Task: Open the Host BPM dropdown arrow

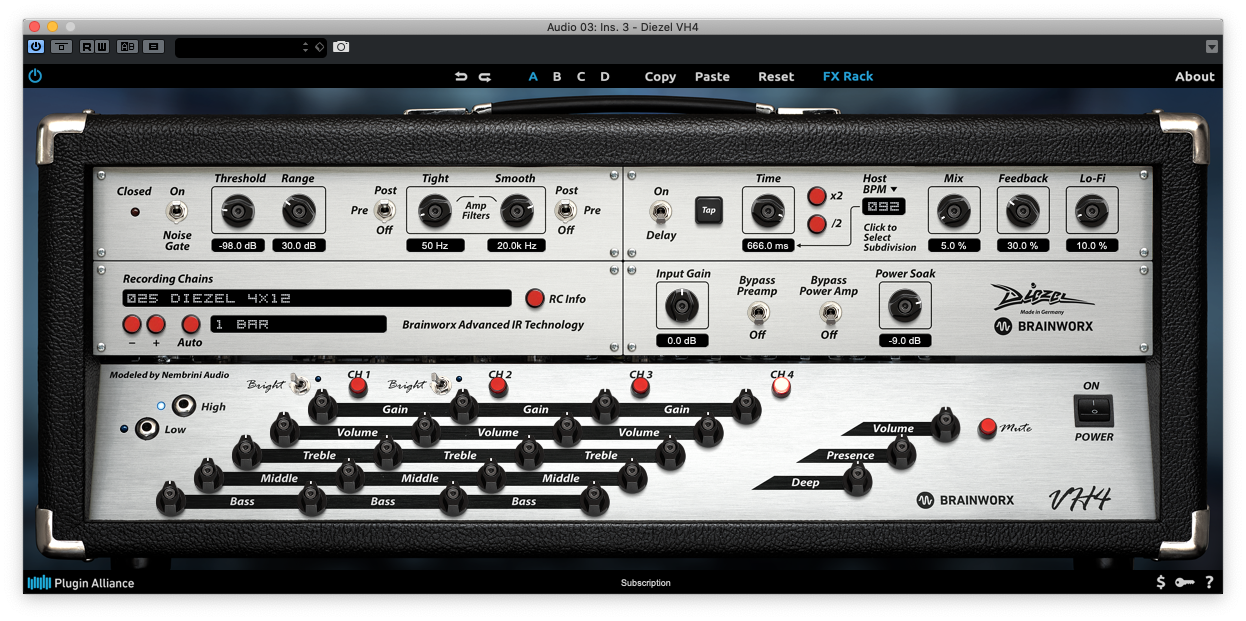Action: click(x=894, y=189)
